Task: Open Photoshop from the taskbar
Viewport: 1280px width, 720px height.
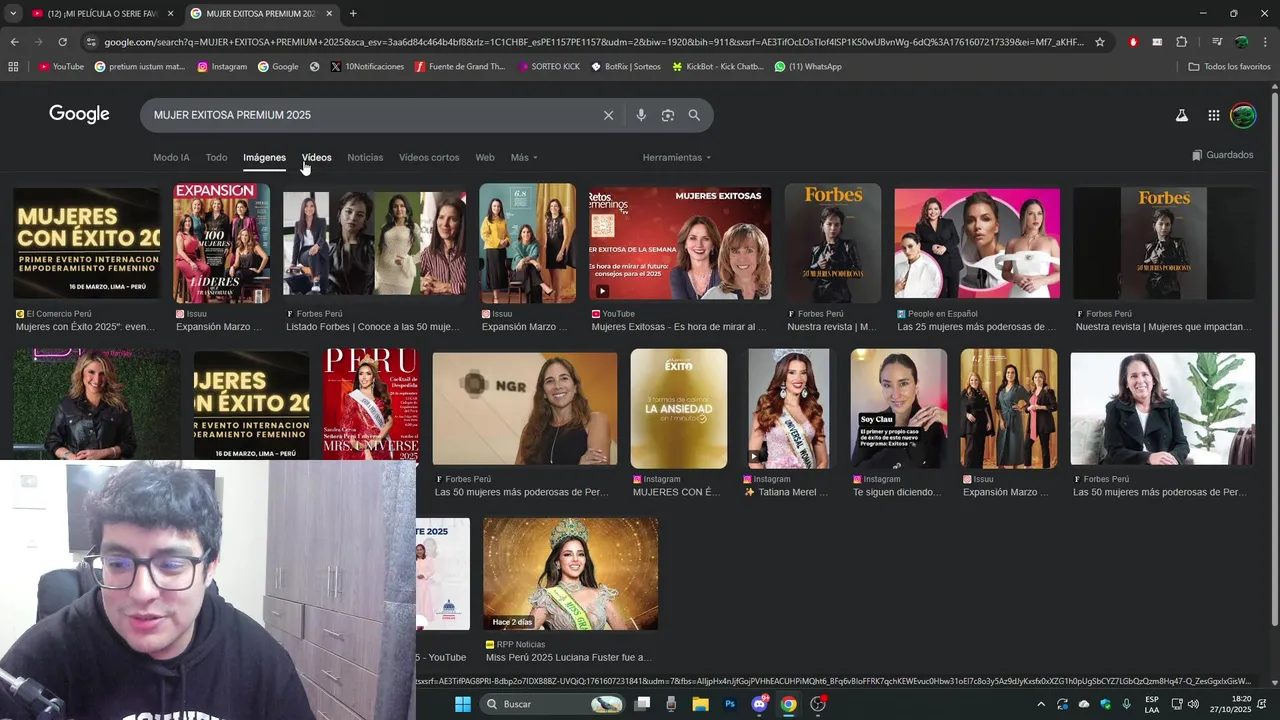Action: 730,704
